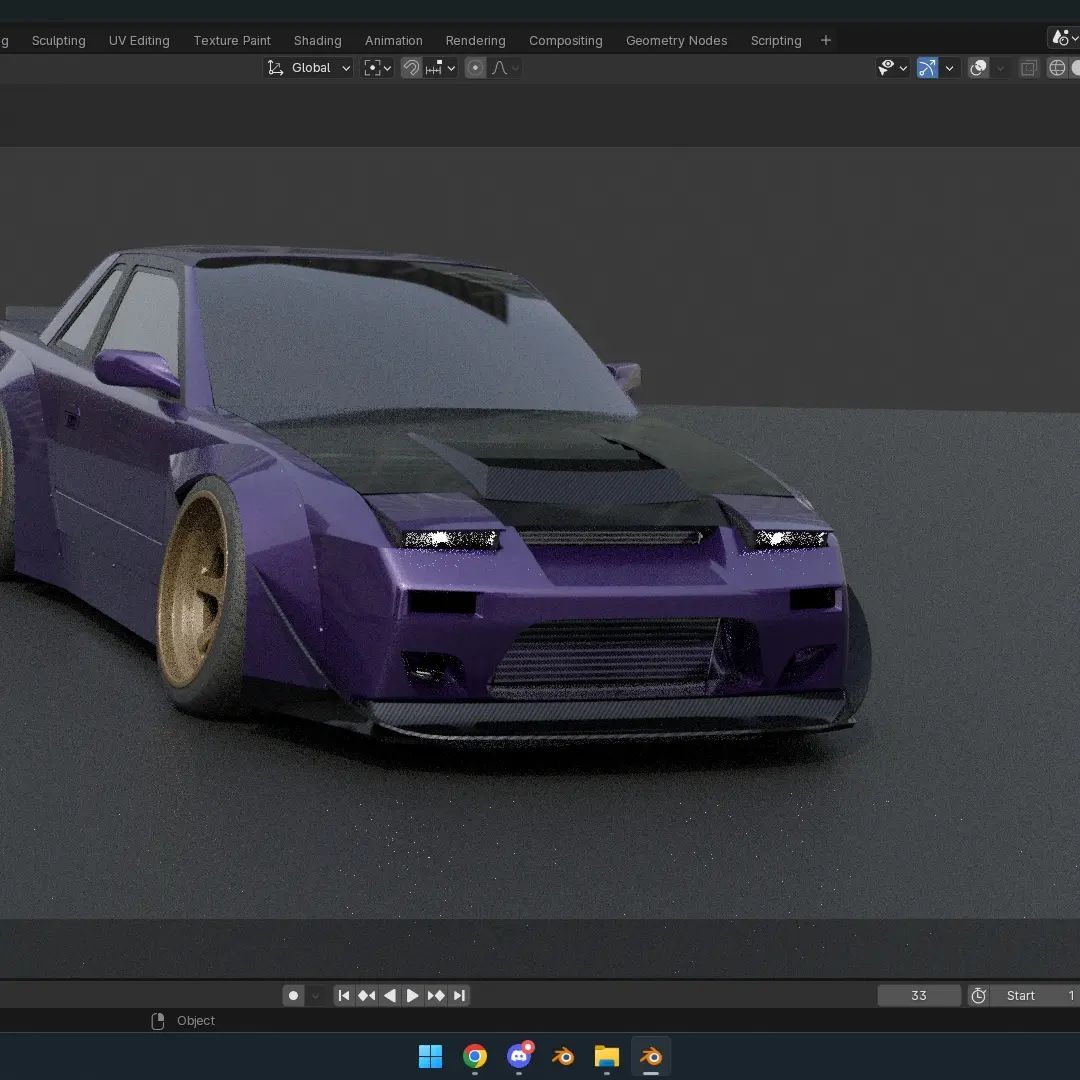The image size is (1080, 1080).
Task: Click the Object mode clipboard icon bottom-left
Action: tap(157, 1020)
